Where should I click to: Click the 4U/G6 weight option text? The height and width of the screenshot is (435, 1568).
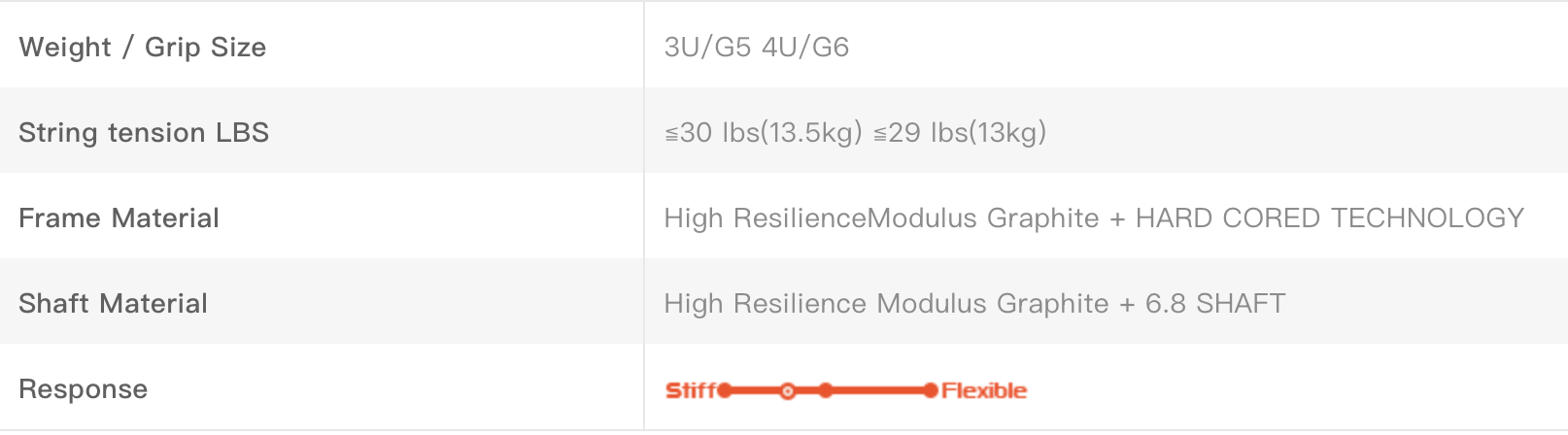click(x=806, y=47)
